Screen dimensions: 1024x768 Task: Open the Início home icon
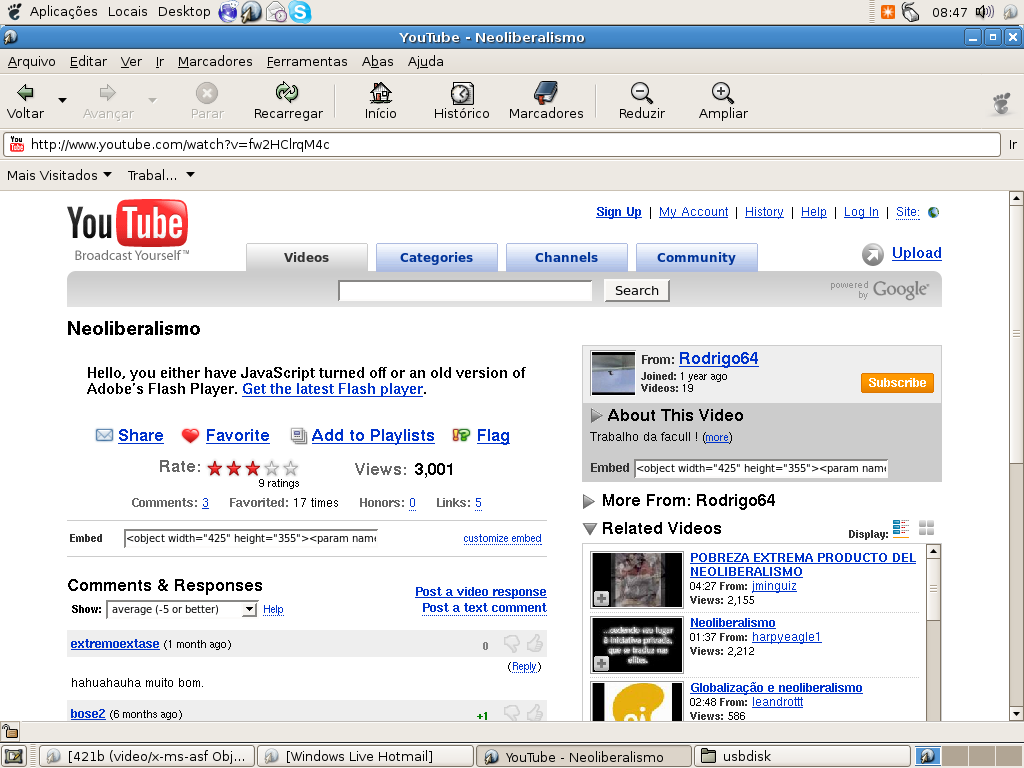[380, 93]
